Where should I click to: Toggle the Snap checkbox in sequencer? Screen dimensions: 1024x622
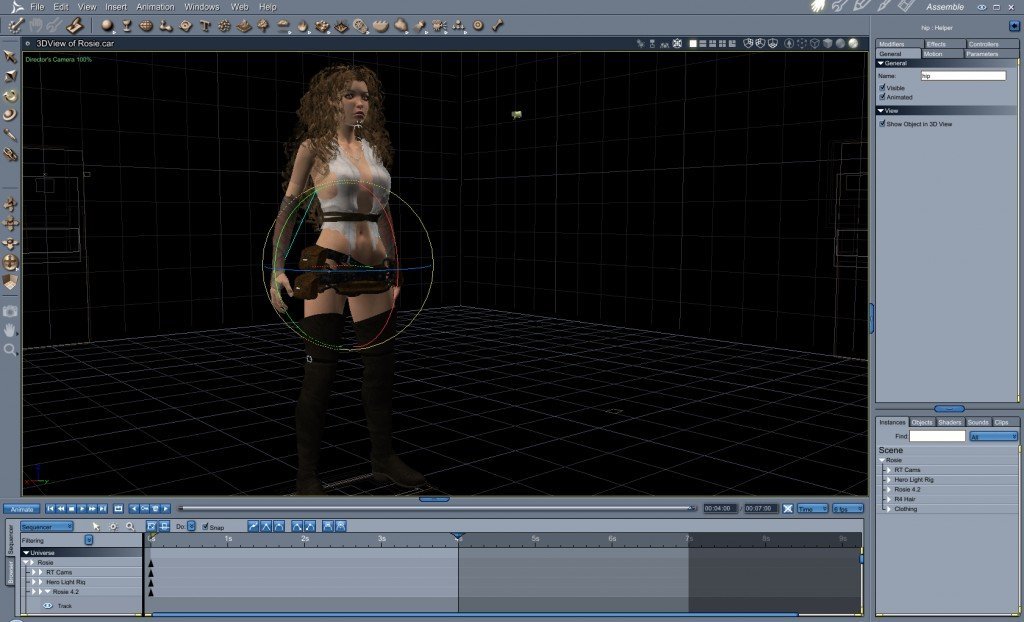pos(205,527)
